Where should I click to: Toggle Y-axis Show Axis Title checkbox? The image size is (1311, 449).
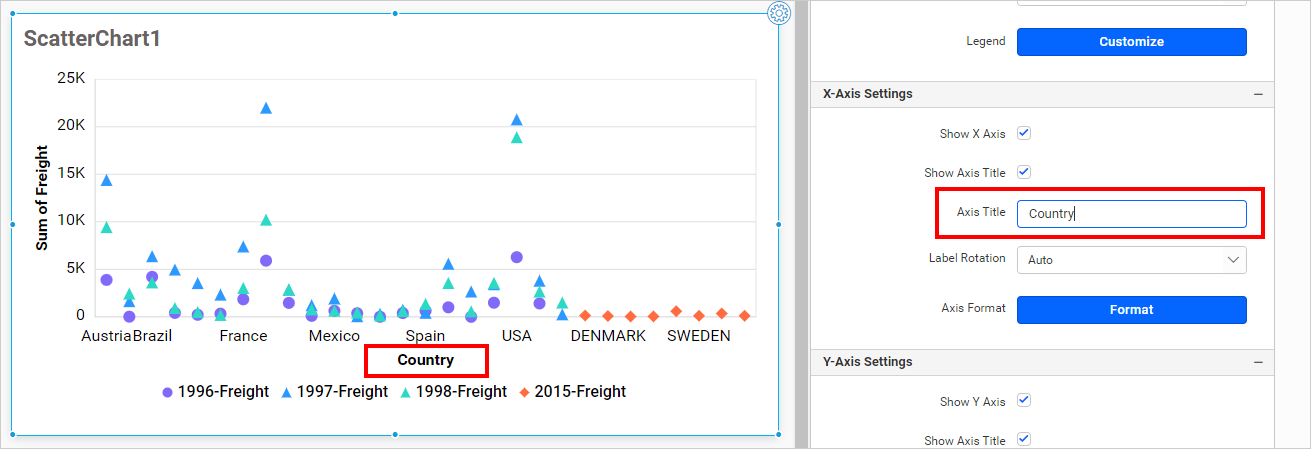click(x=1024, y=440)
